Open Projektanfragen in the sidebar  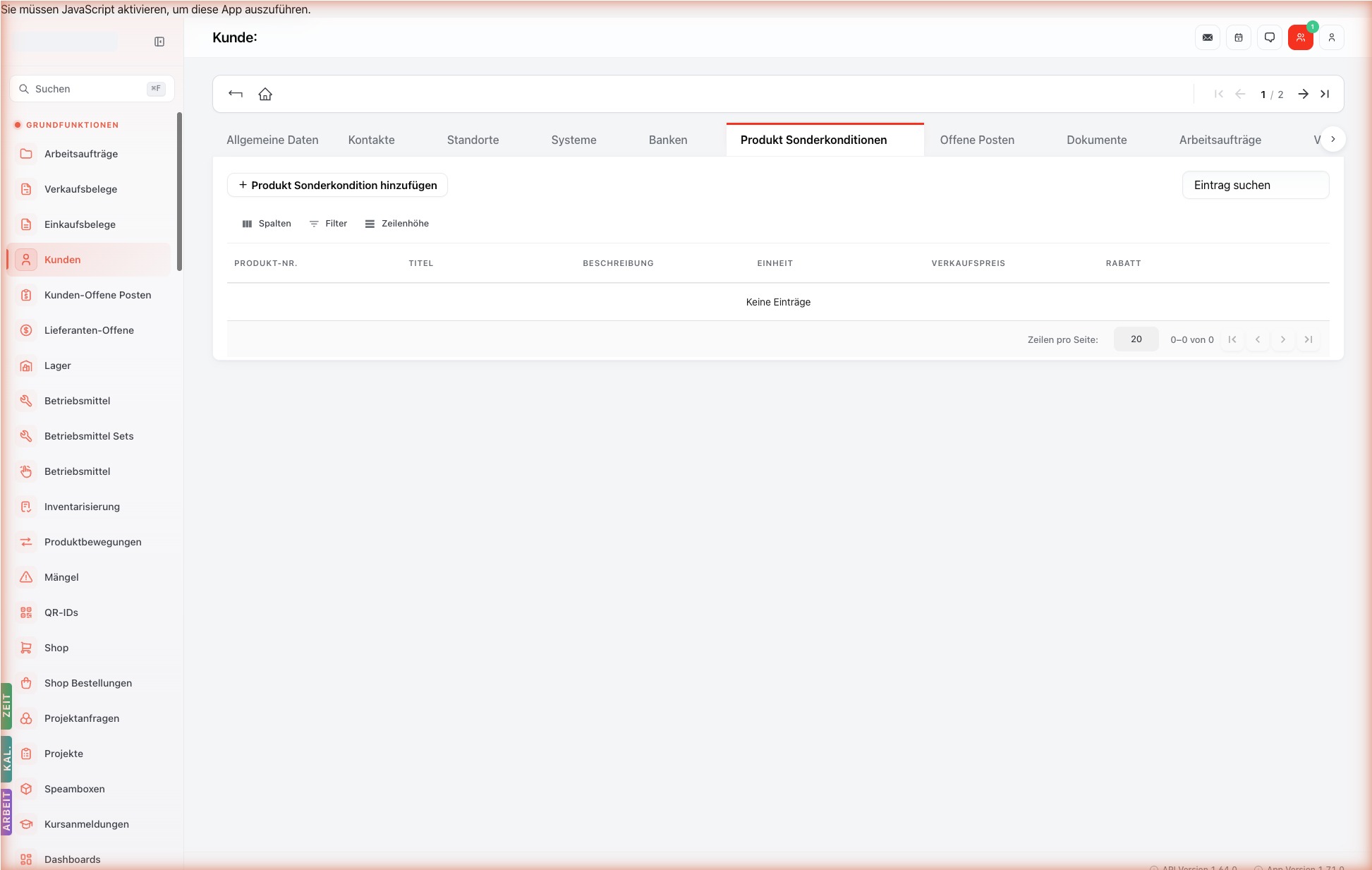click(89, 718)
